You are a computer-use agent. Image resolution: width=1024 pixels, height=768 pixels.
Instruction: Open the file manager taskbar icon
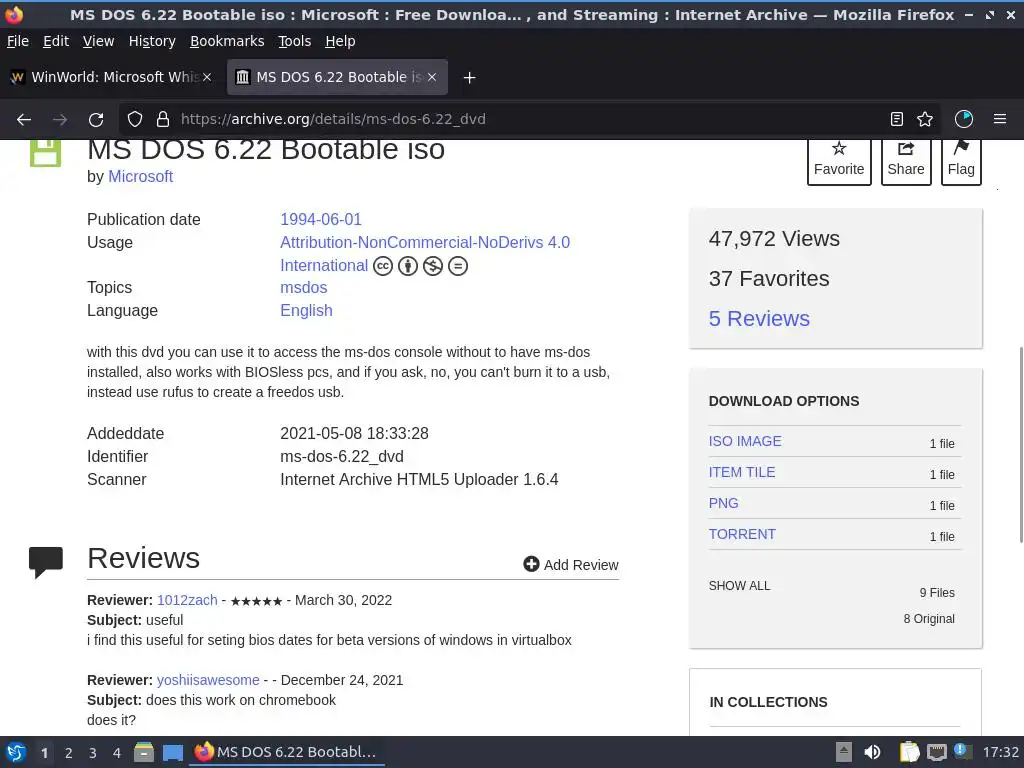tap(144, 752)
